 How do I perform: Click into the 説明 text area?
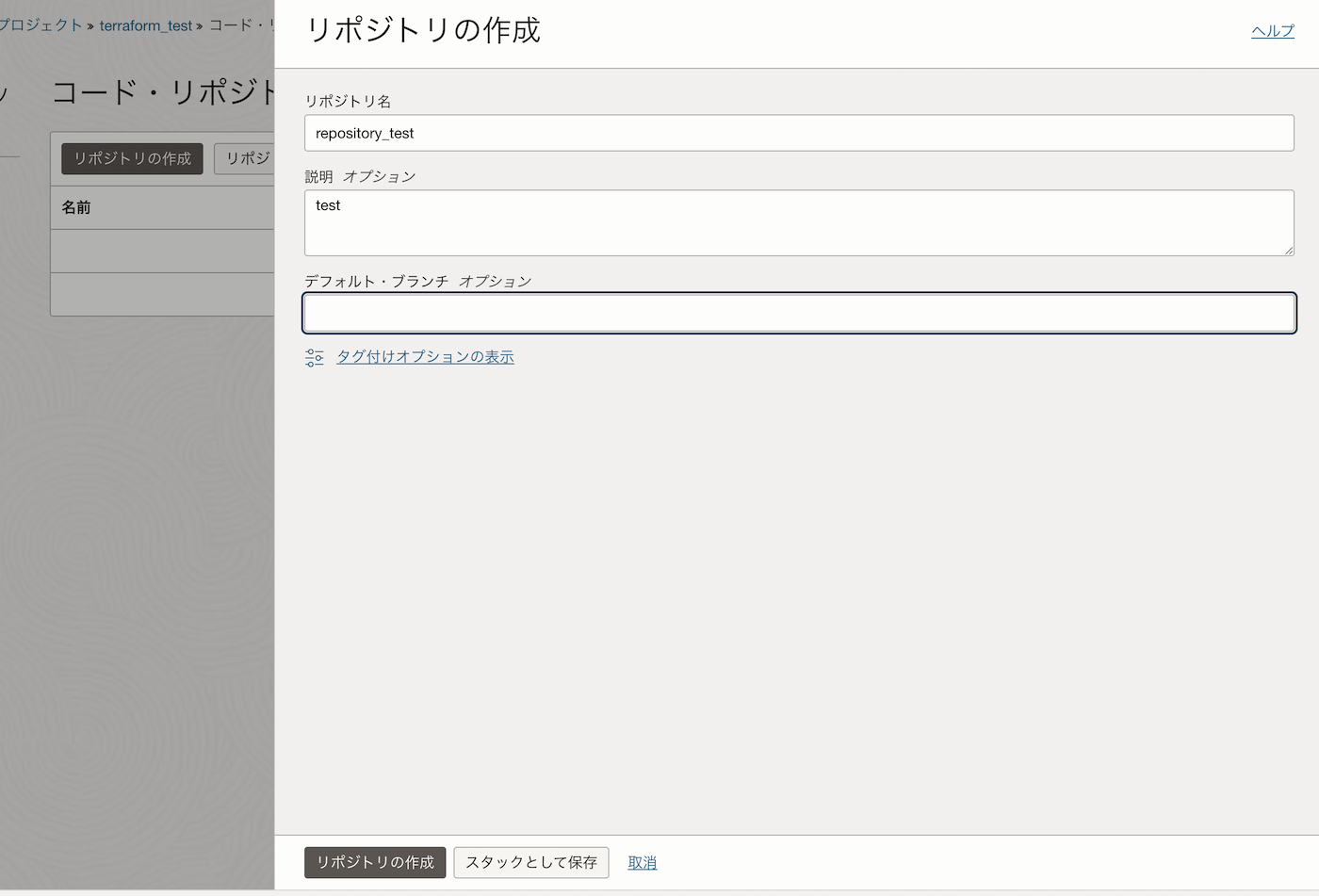pos(798,222)
